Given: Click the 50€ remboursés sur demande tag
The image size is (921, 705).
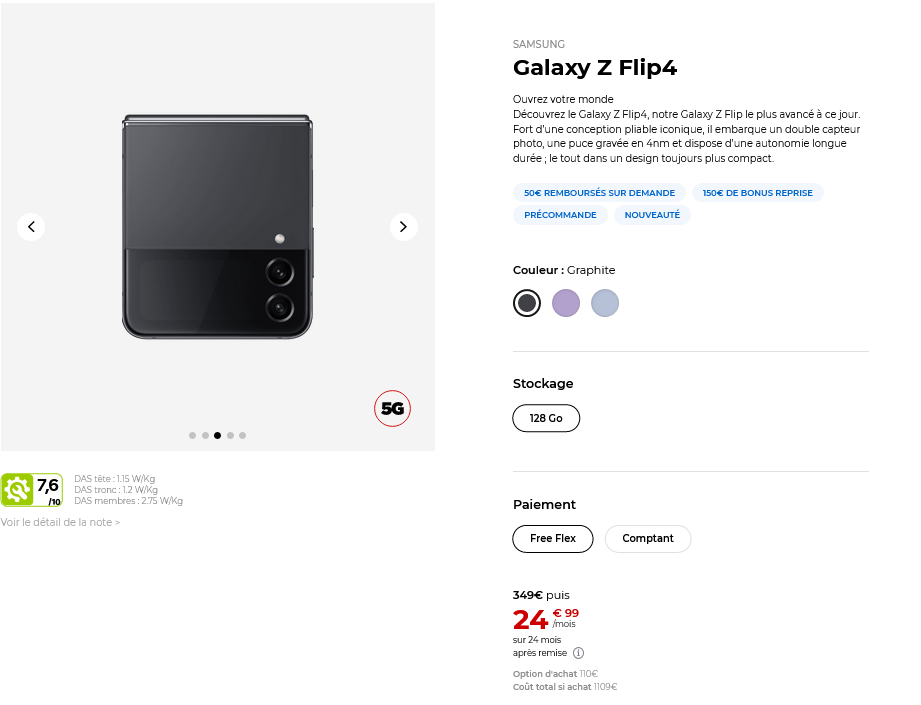Looking at the screenshot, I should point(599,193).
